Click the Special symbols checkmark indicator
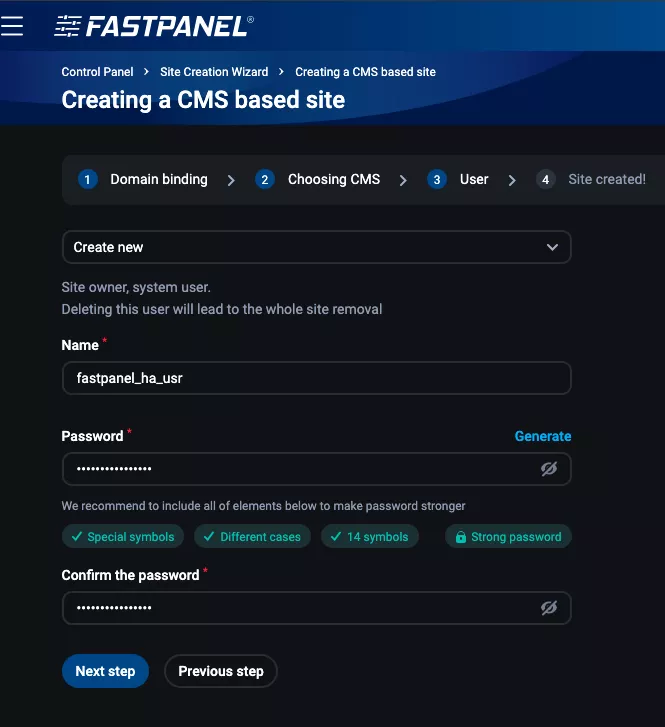665x727 pixels. 77,537
